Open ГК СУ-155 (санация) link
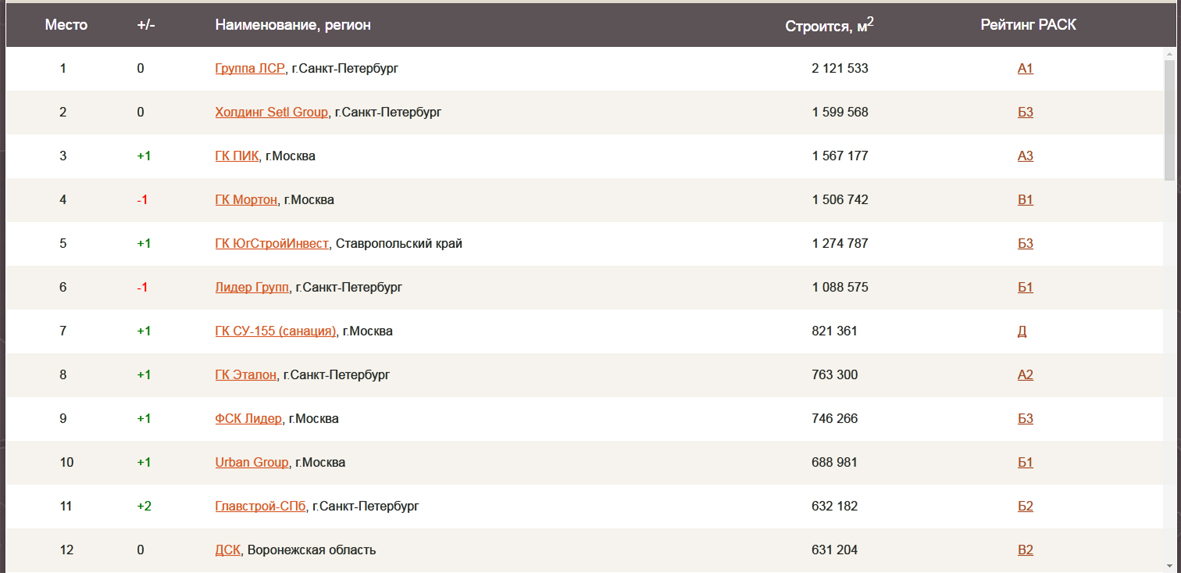 (x=275, y=331)
